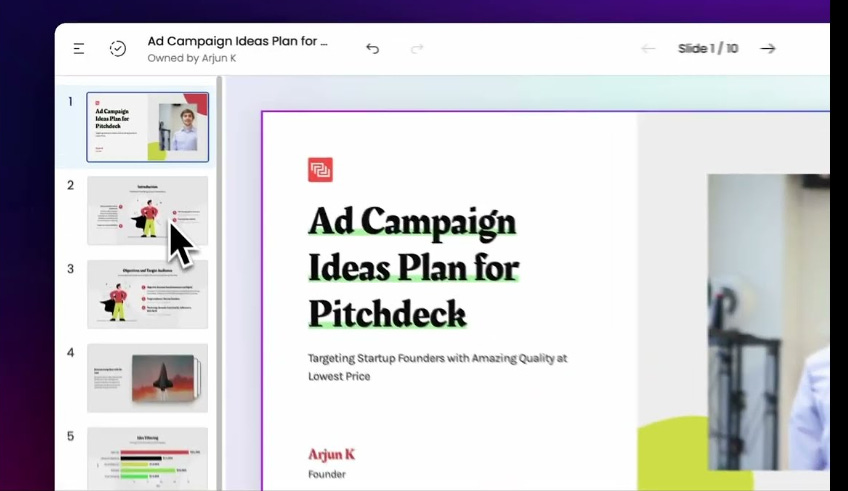This screenshot has width=848, height=491.
Task: Click the 'Ad Campaign Ideas Plan for Pitchdeck' heading
Action: tap(414, 267)
